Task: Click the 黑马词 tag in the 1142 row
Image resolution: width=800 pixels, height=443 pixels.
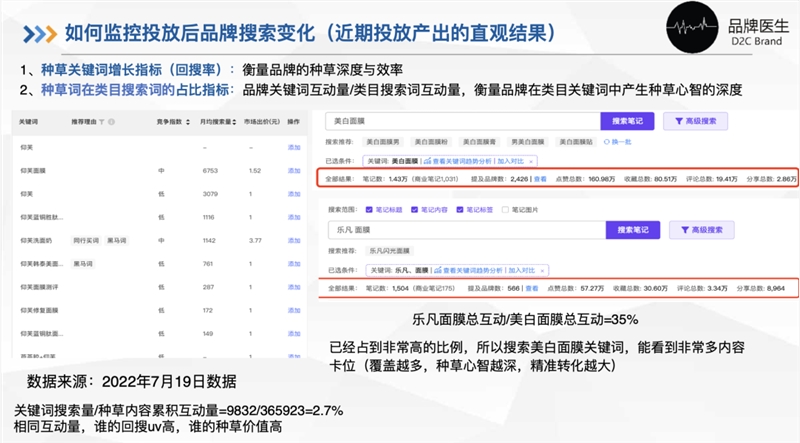Action: click(116, 240)
